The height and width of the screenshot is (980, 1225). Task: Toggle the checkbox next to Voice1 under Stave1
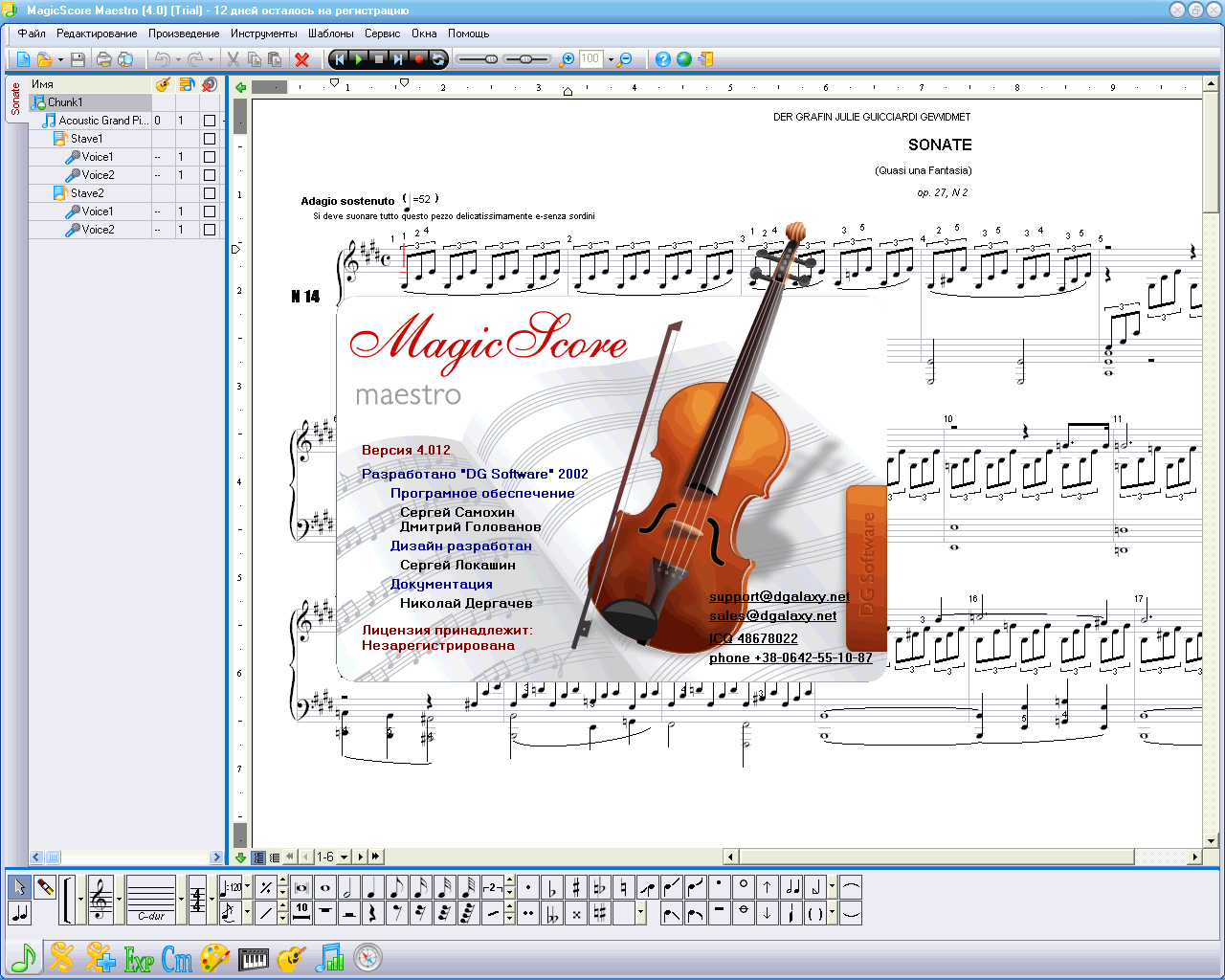pos(209,156)
